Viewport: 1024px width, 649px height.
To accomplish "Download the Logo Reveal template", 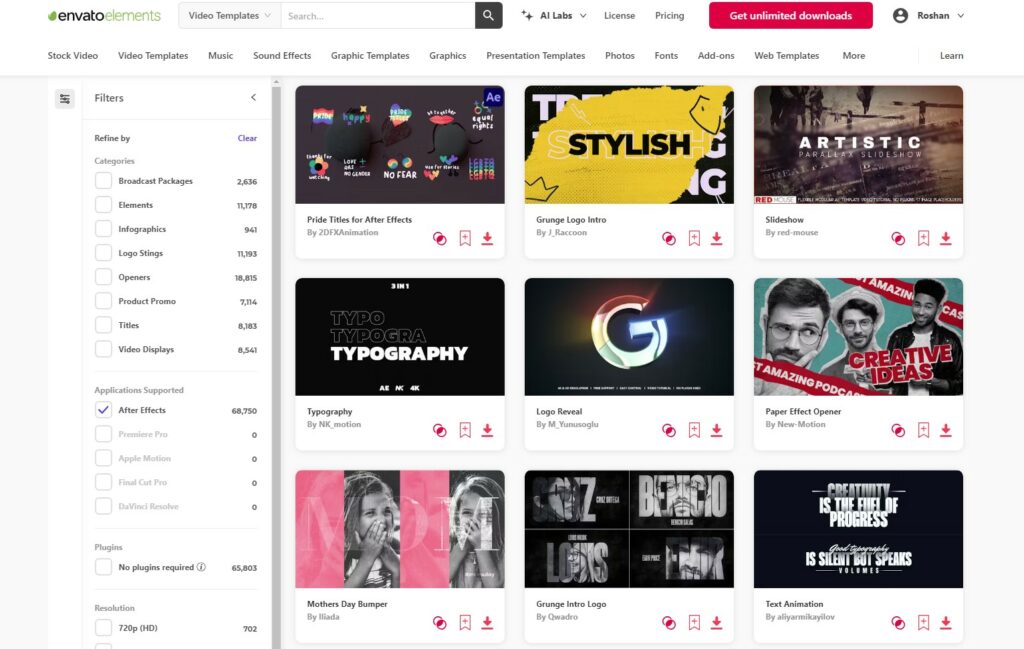I will [x=716, y=430].
